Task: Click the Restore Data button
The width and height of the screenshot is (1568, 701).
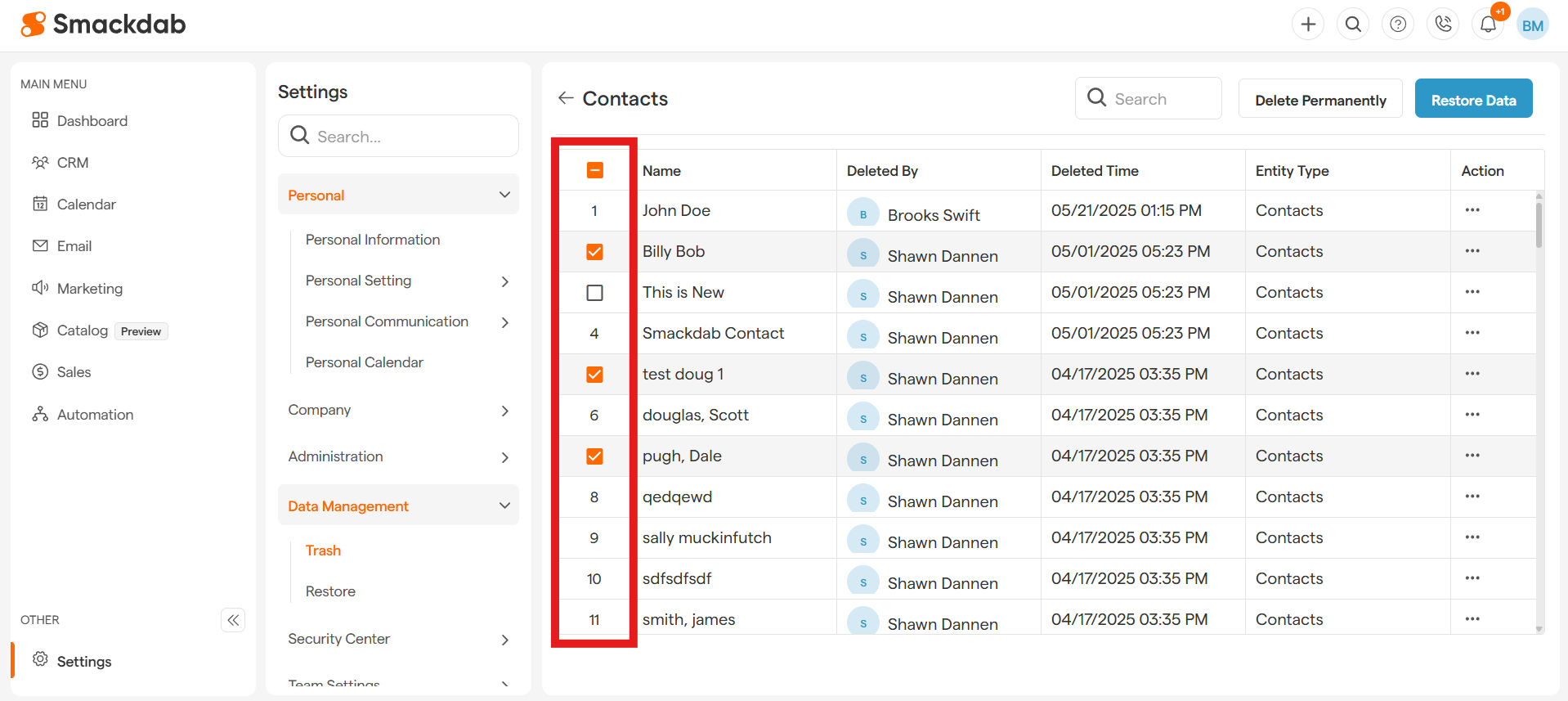Action: 1473,100
